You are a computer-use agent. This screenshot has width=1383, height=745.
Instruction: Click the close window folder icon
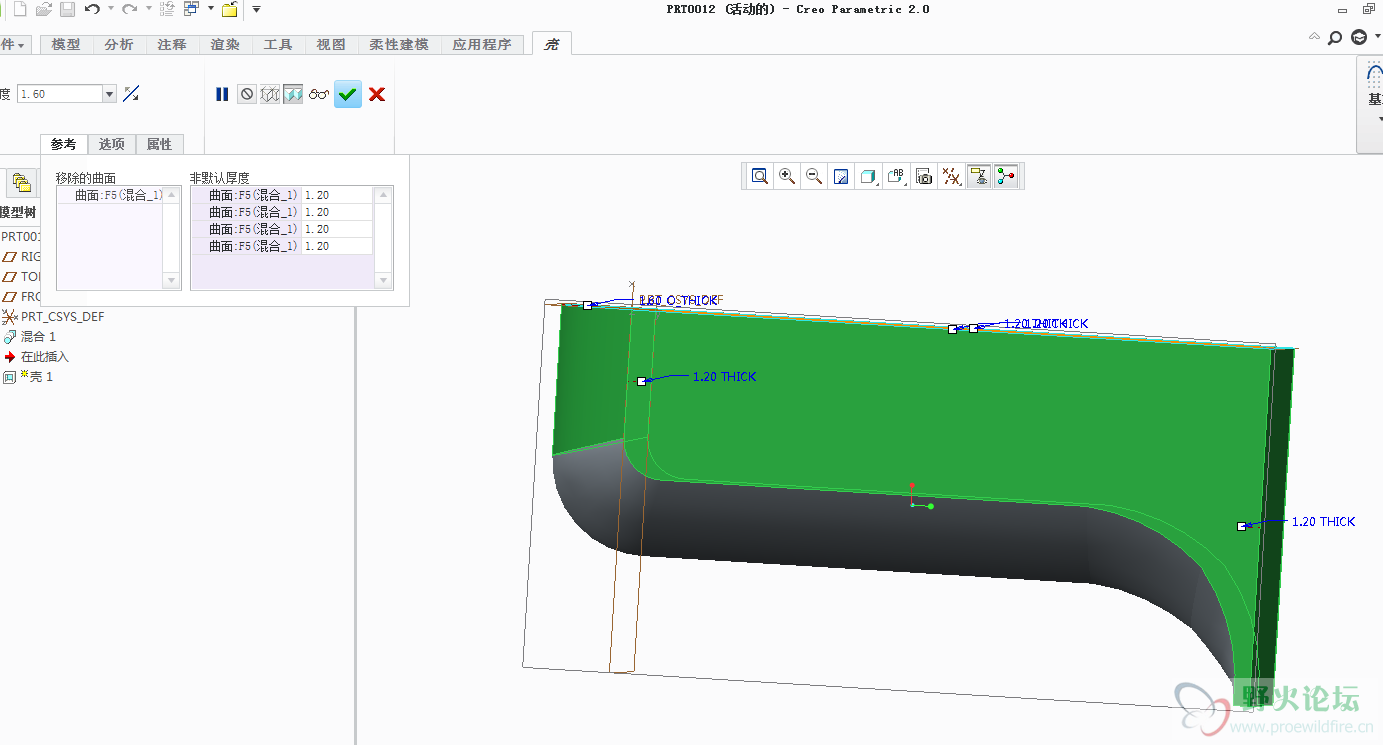pyautogui.click(x=229, y=9)
